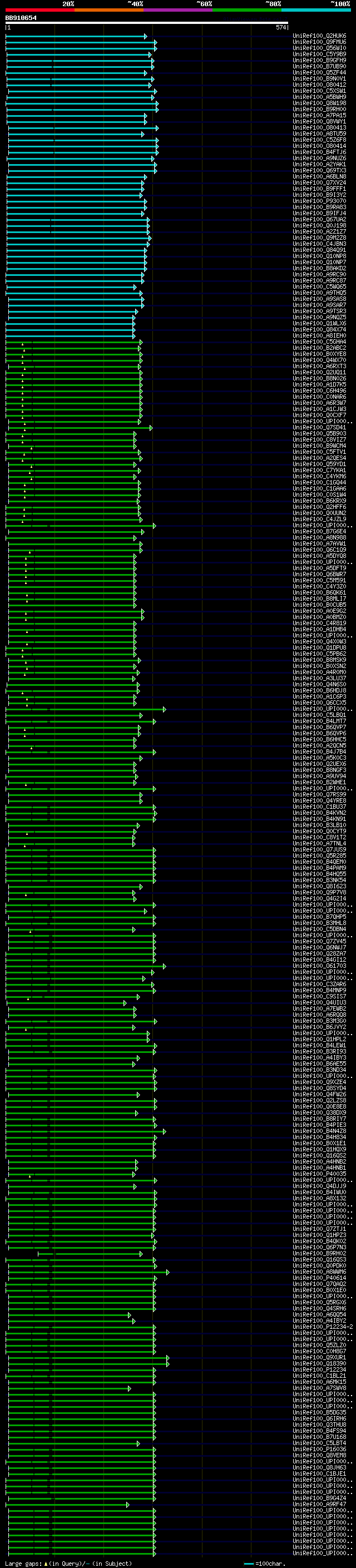Screen dimensions: 356x1568
Task: Click hit UniRef100_B7G6E4
Action: pyautogui.click(x=319, y=531)
